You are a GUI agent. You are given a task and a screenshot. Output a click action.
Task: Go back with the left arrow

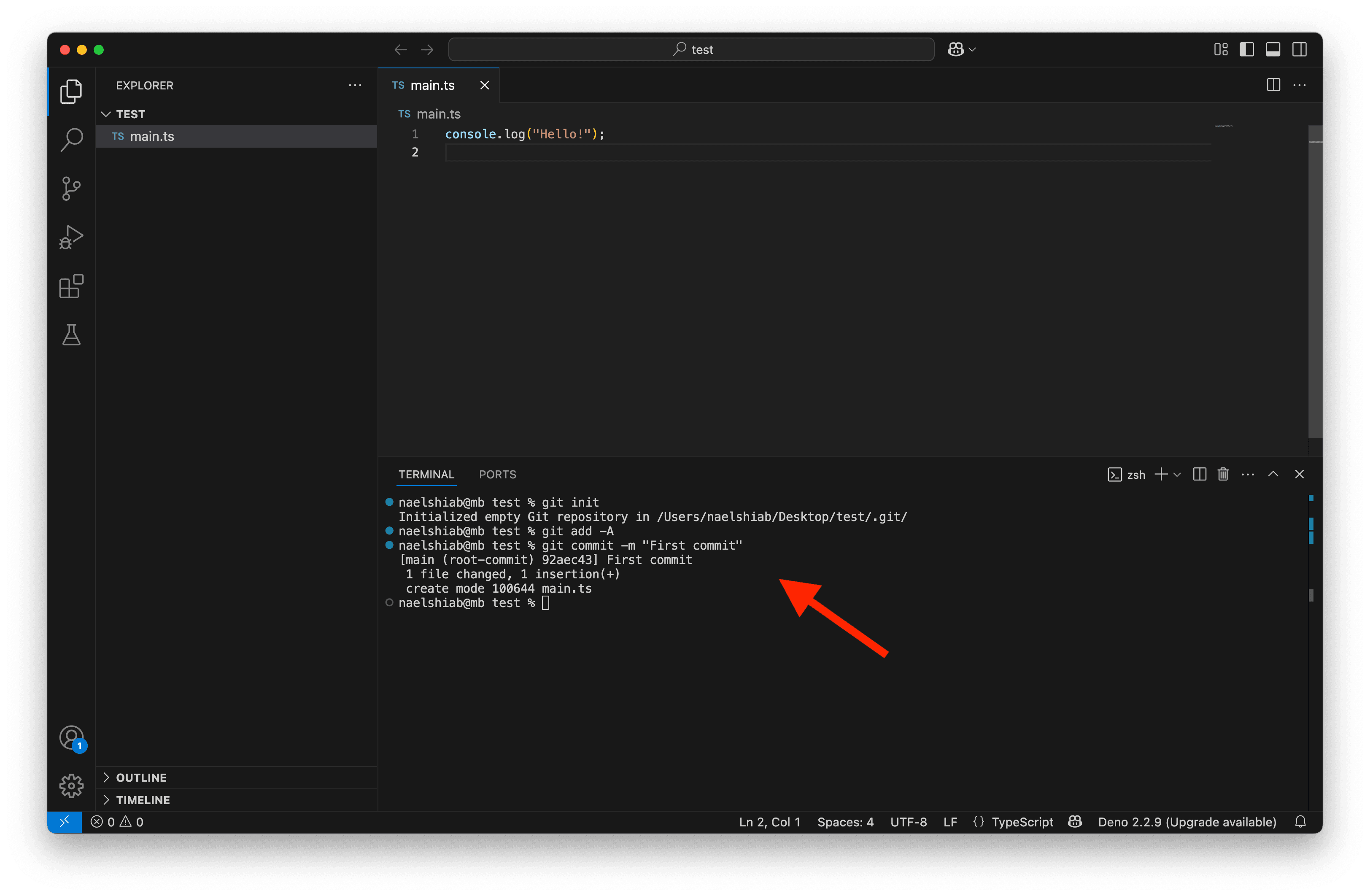tap(401, 50)
